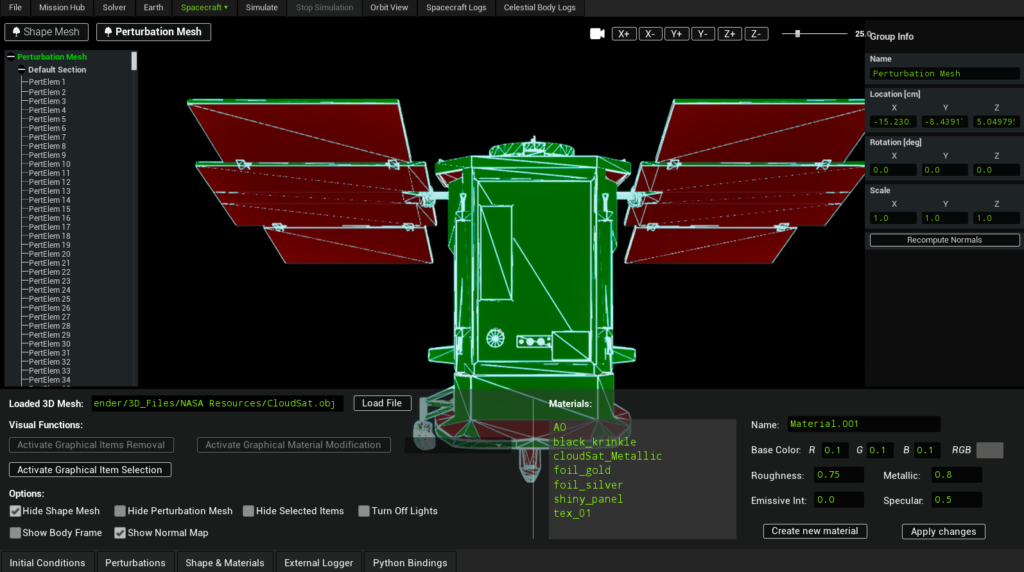Uncheck the Hide Shape Mesh checkbox

point(16,511)
